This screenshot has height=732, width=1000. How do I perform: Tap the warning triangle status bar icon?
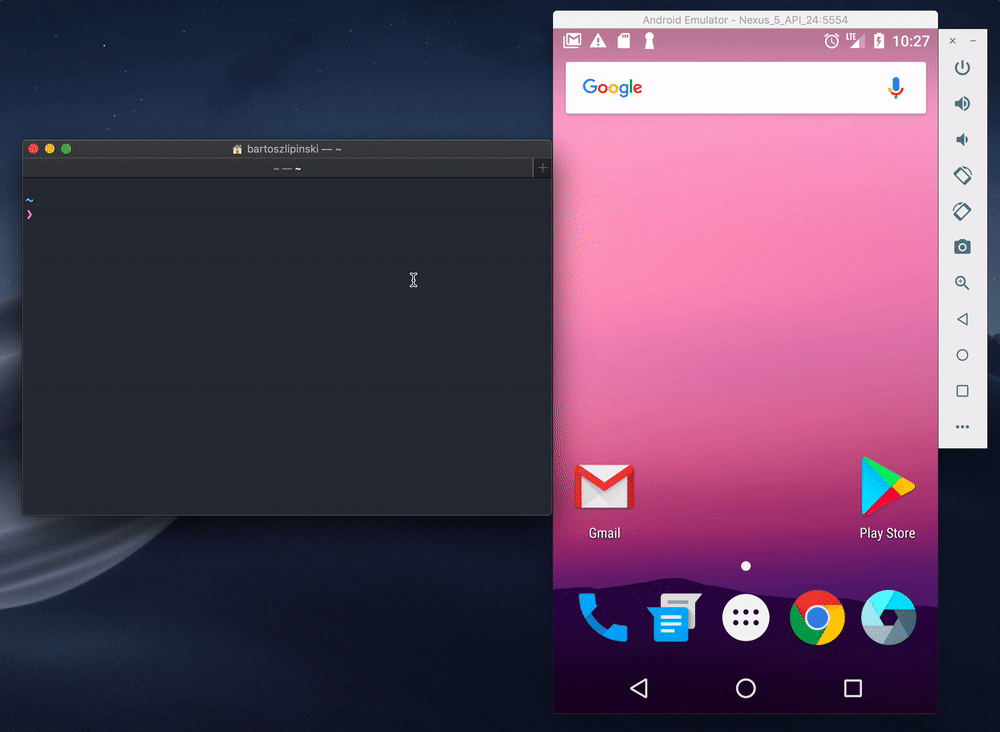click(x=598, y=41)
